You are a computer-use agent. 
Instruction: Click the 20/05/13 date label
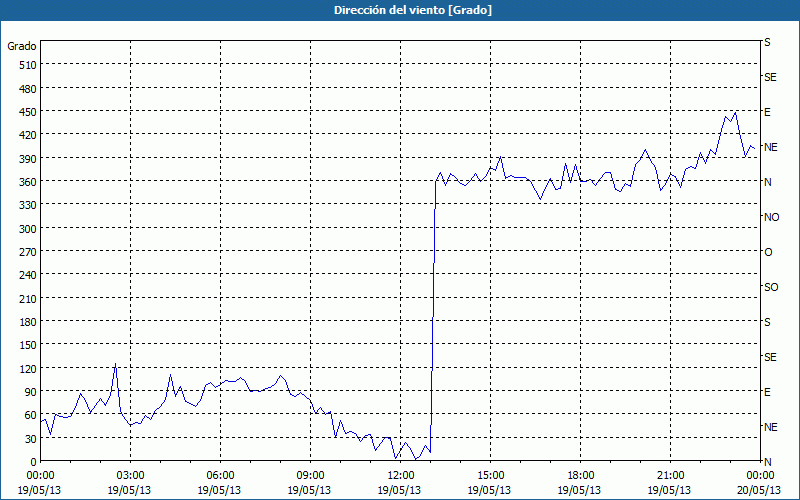pyautogui.click(x=760, y=490)
